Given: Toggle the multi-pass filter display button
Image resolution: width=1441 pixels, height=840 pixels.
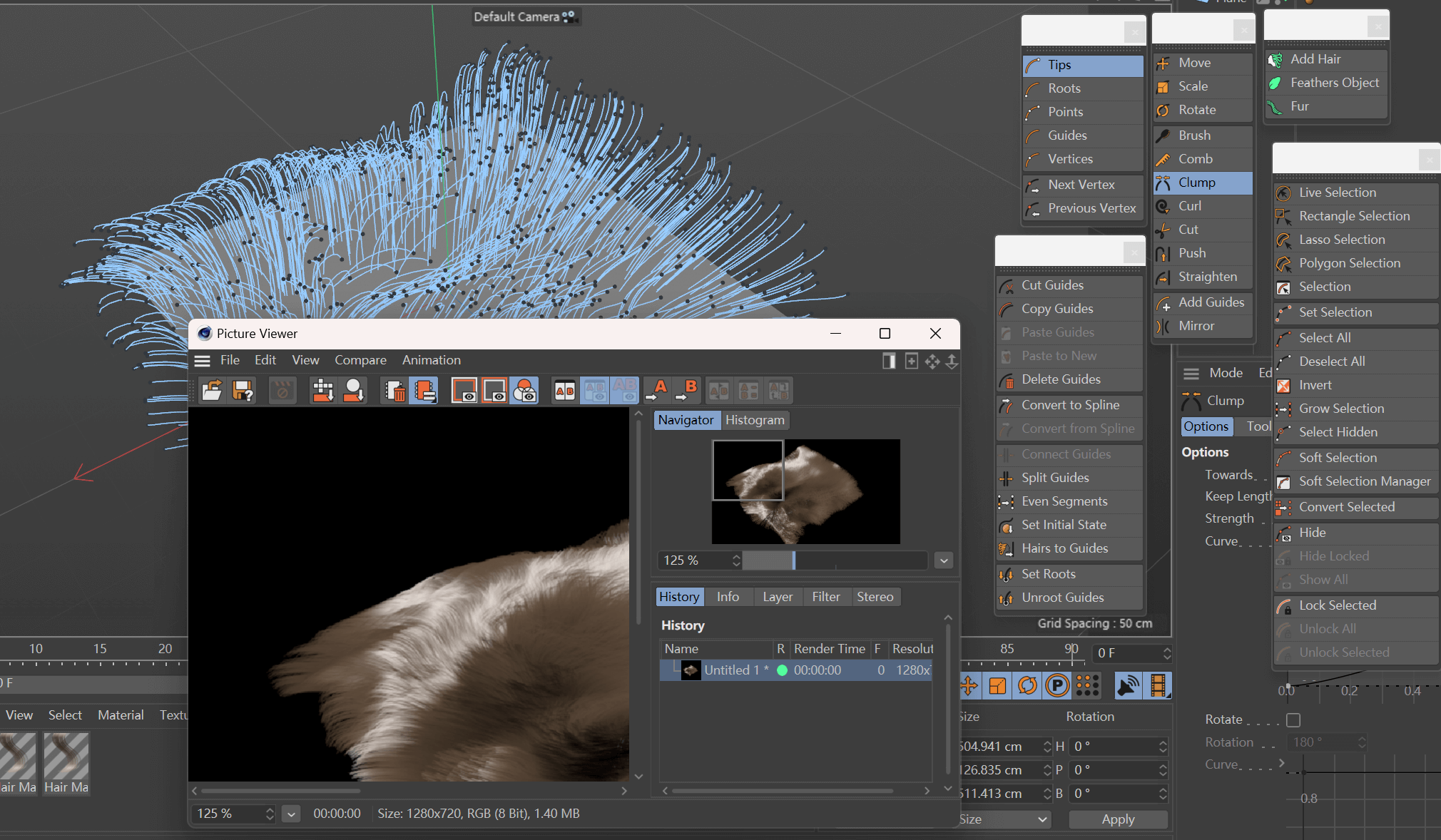Looking at the screenshot, I should tap(525, 391).
